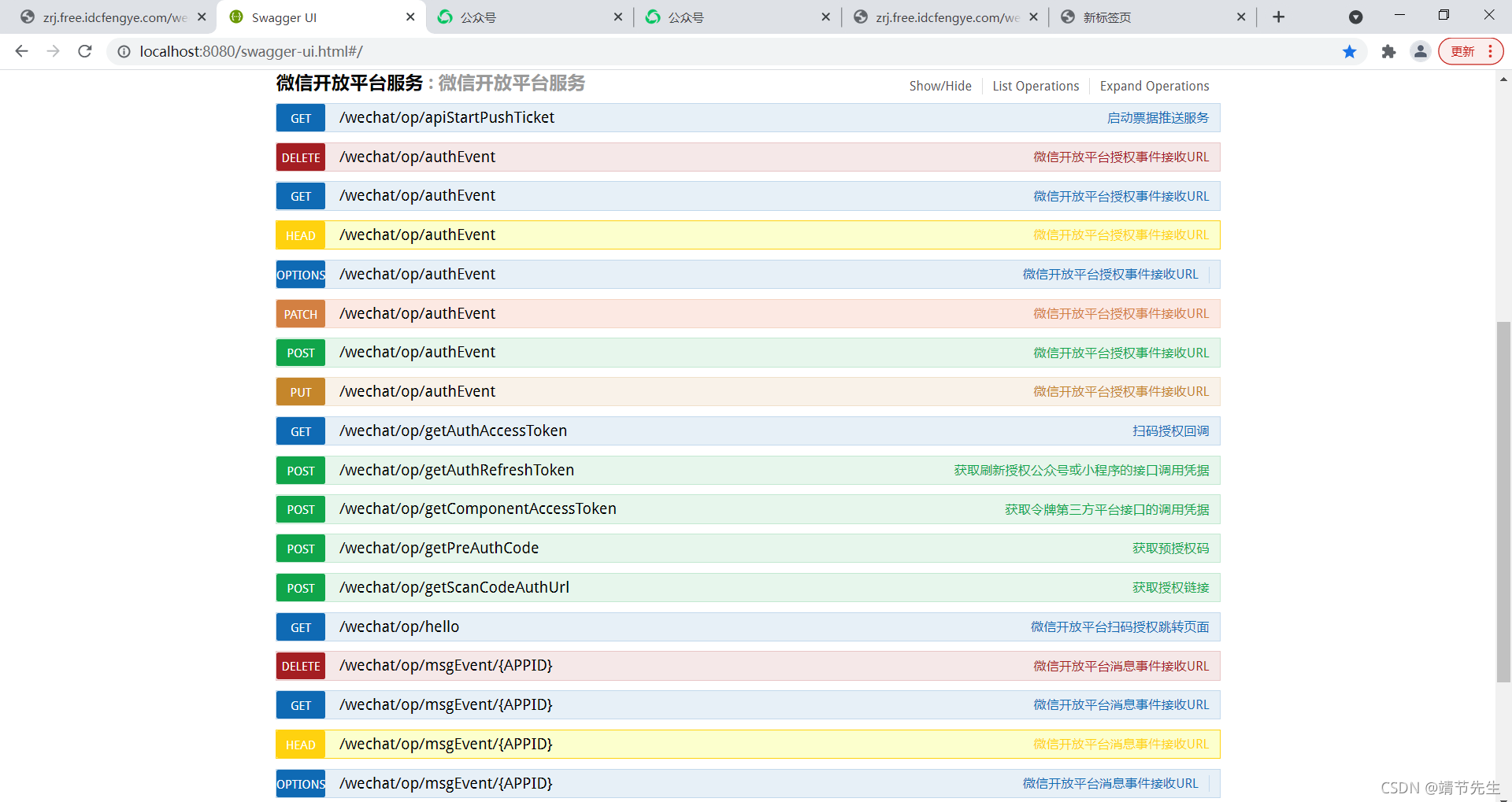Click the POST badge for authEvent
The image size is (1512, 802).
301,353
